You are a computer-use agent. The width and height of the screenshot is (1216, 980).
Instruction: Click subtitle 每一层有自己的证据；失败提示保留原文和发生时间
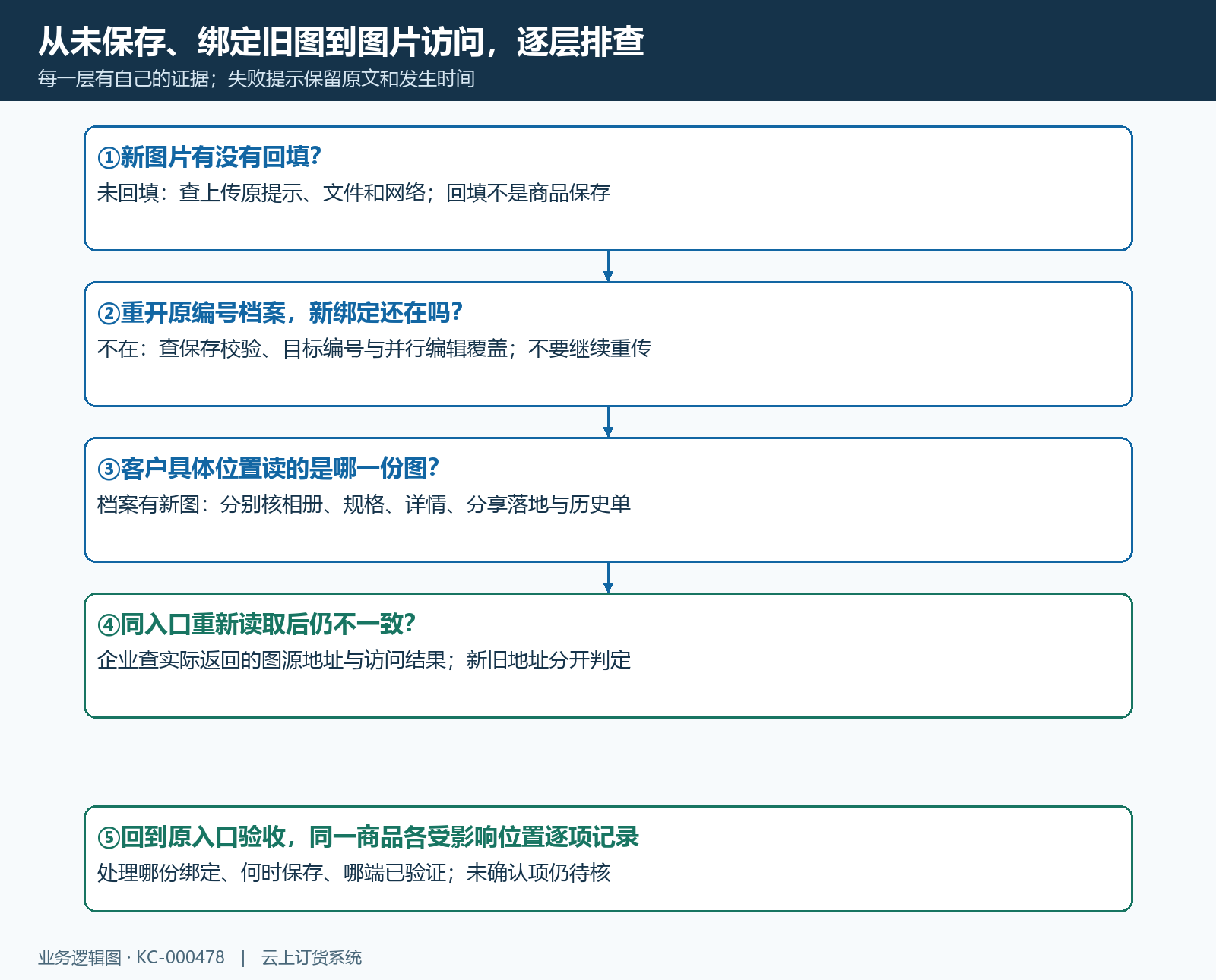256,79
